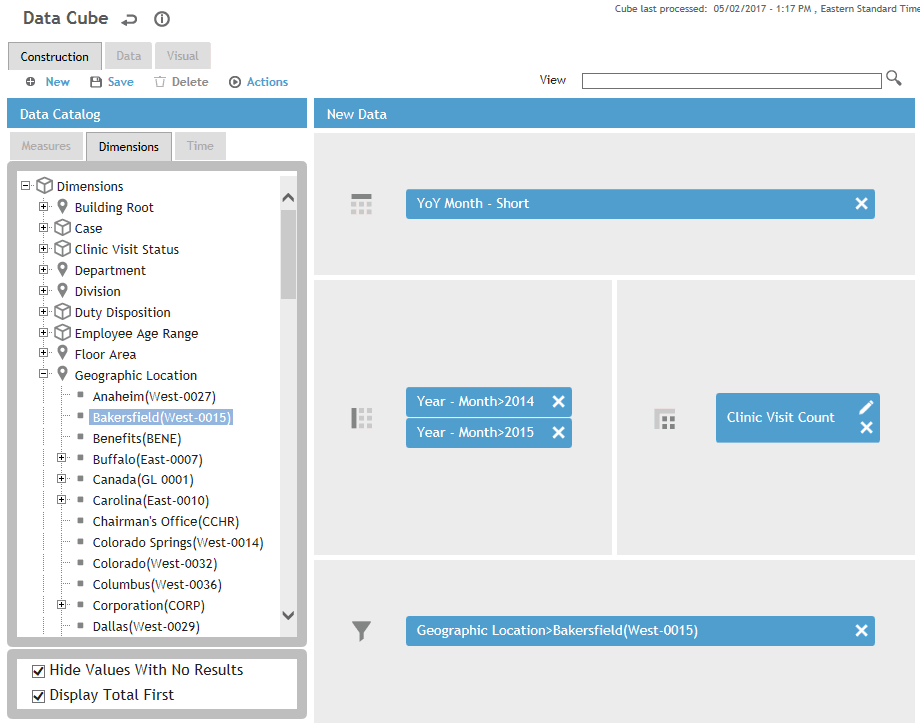The image size is (920, 728).
Task: Click the funnel filter icon
Action: click(361, 631)
